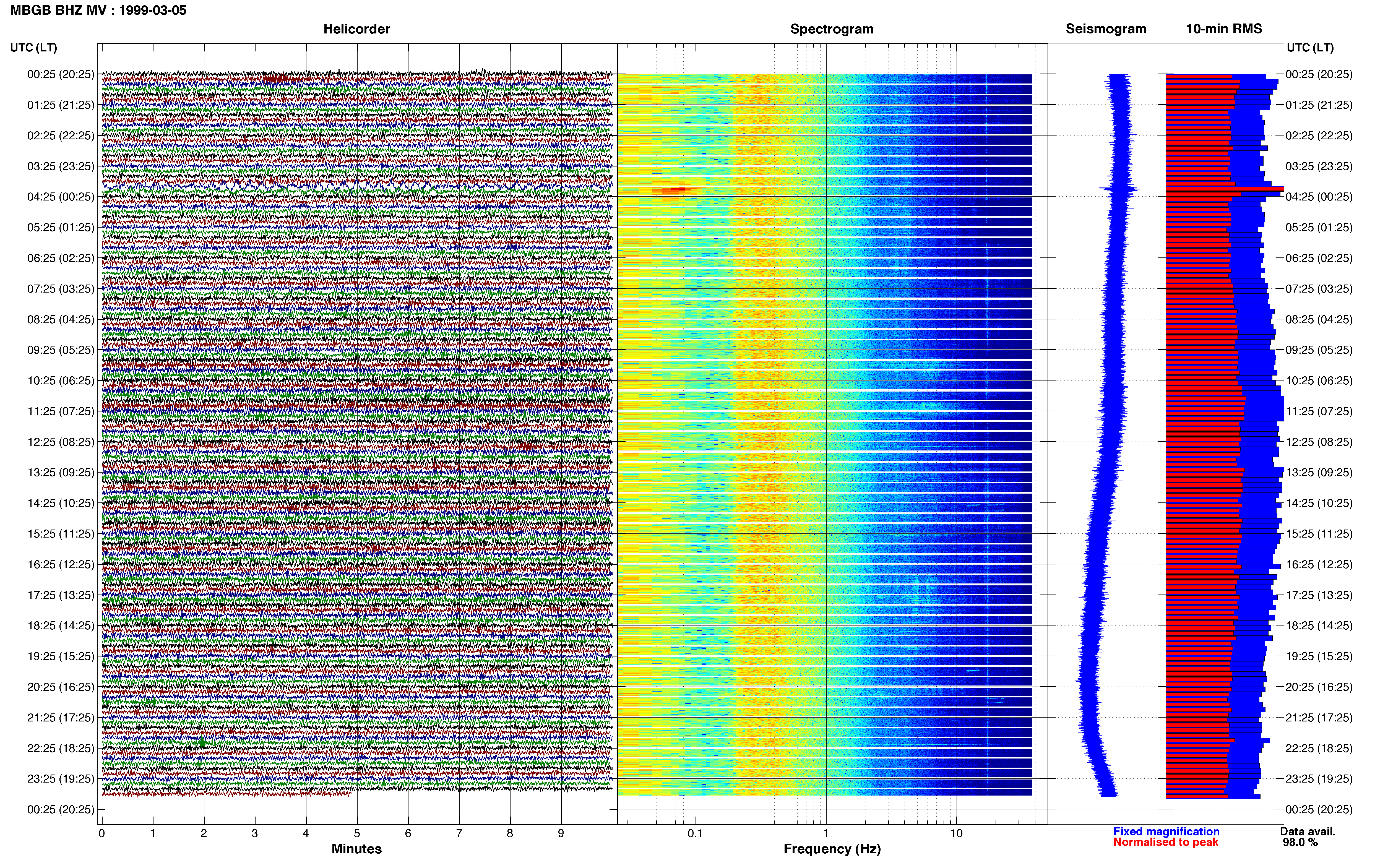The height and width of the screenshot is (868, 1388).
Task: Click the green event blob near 22:25 on helicorder
Action: 202,742
